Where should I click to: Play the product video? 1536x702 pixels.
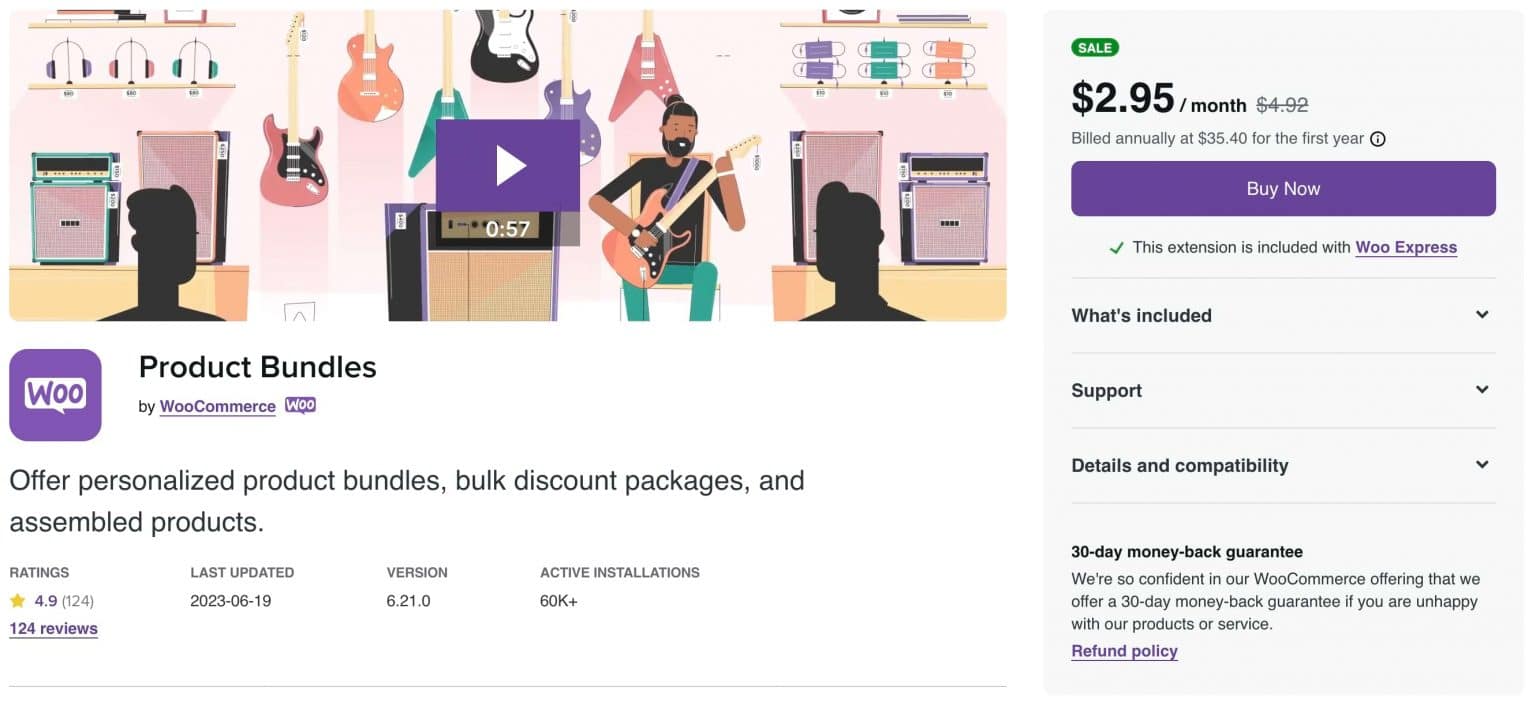pos(508,164)
